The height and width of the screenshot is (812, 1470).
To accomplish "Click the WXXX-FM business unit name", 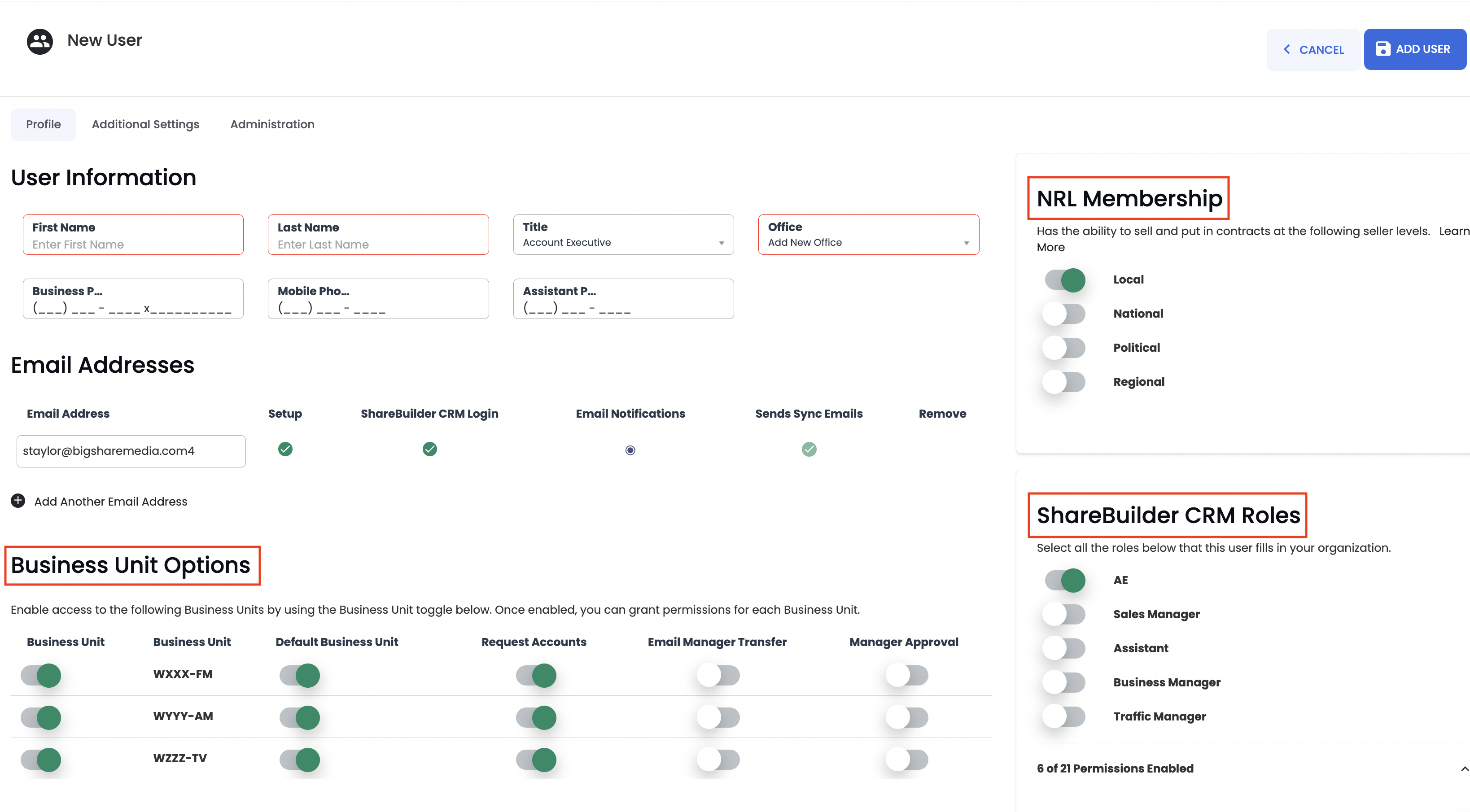I will pos(183,674).
